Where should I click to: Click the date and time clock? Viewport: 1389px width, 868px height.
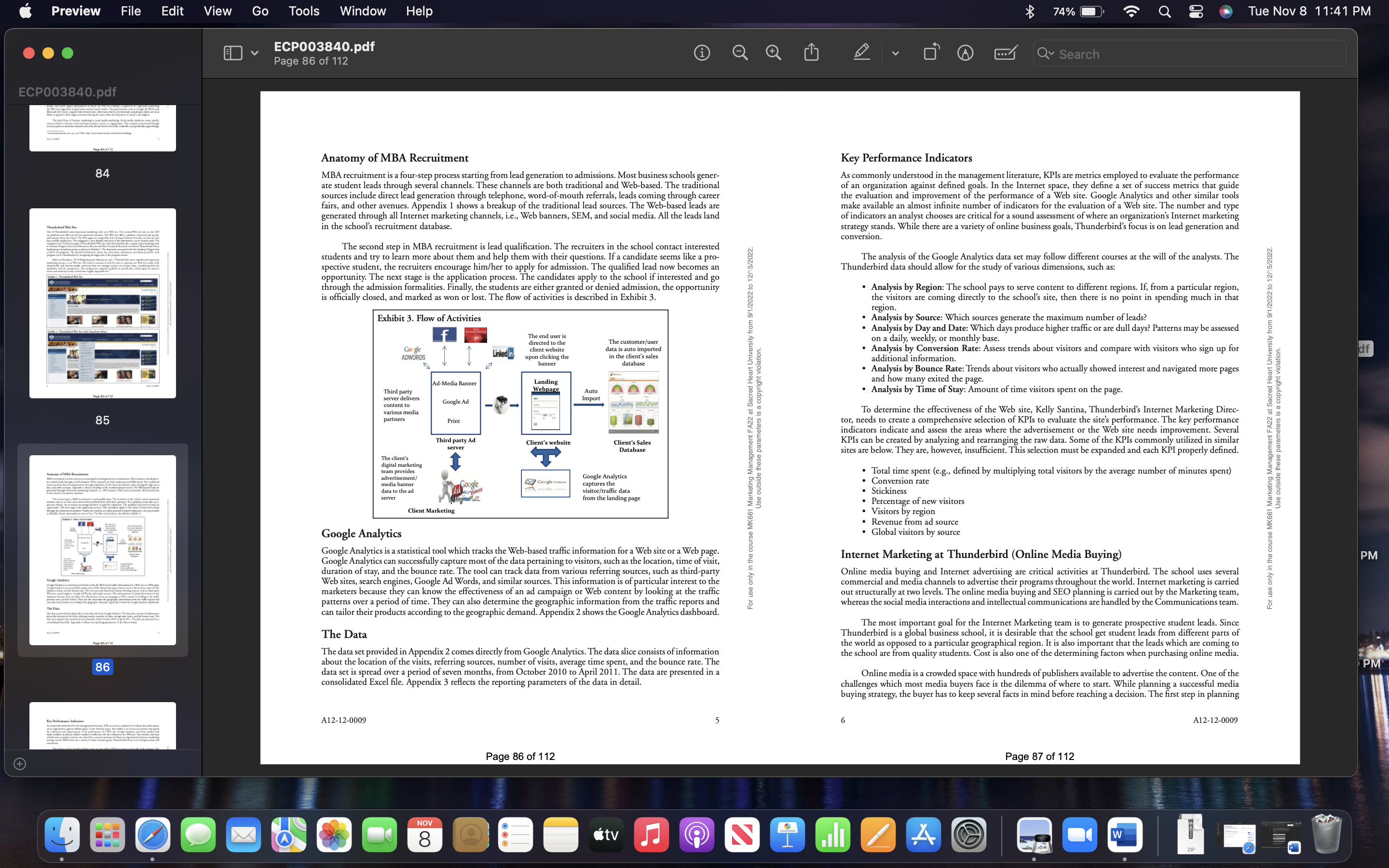(x=1309, y=12)
